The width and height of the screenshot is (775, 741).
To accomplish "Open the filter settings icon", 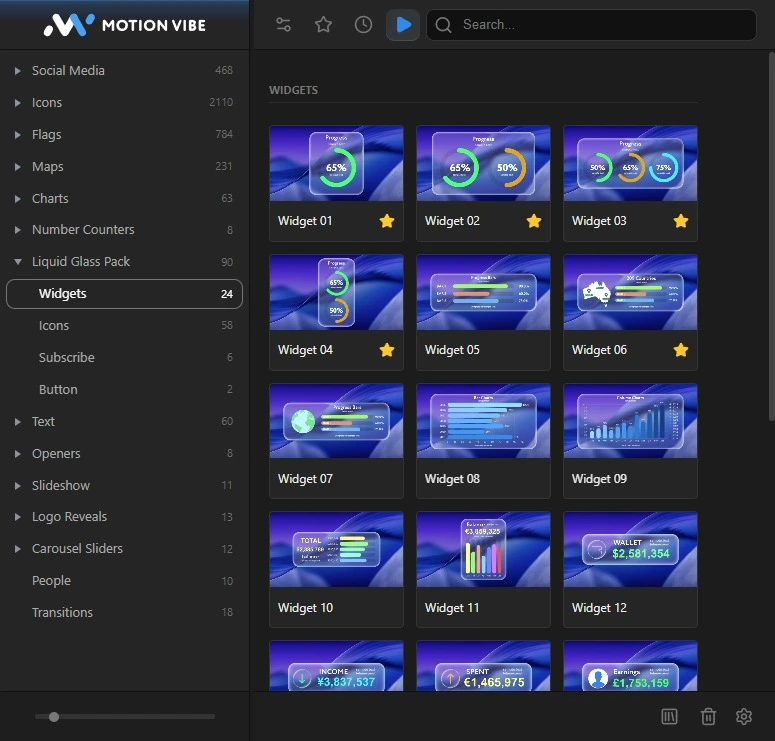I will pyautogui.click(x=283, y=24).
